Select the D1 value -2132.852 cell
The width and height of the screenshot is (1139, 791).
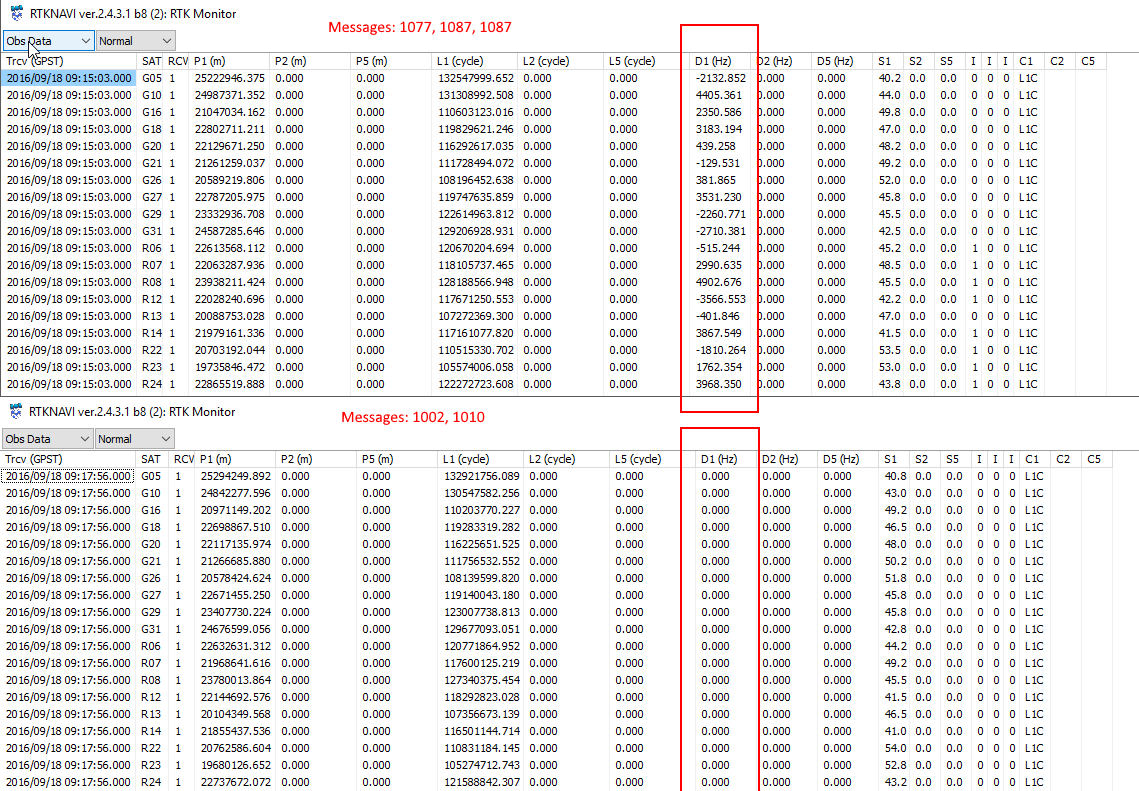click(x=720, y=78)
